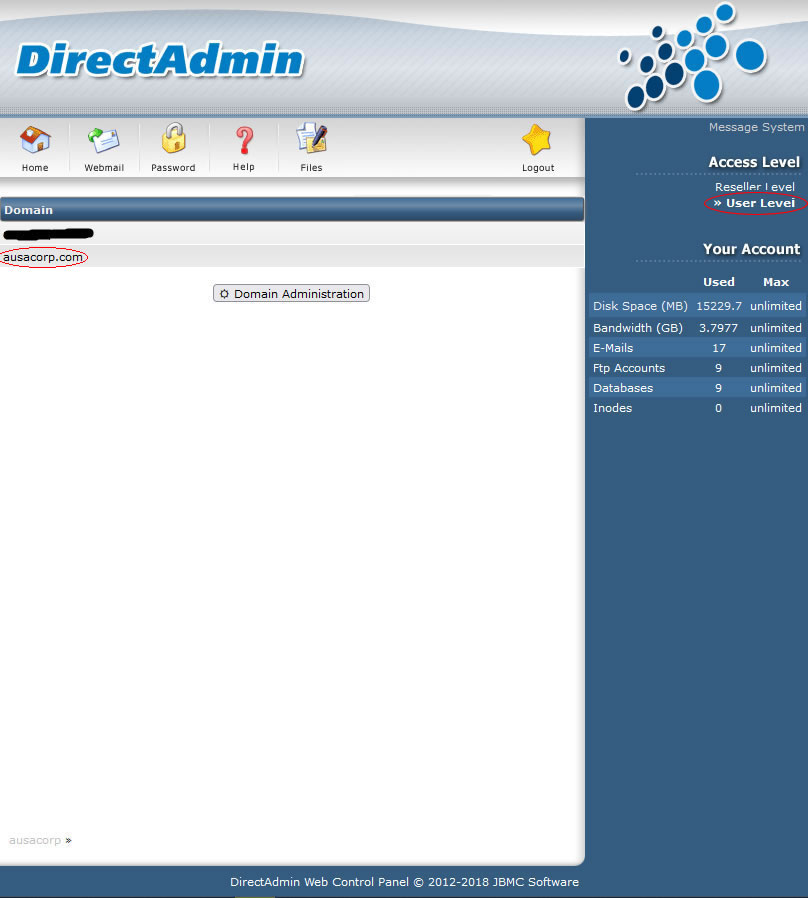Click the blue bubbles graphic in the header
Viewport: 808px width, 898px height.
click(693, 57)
